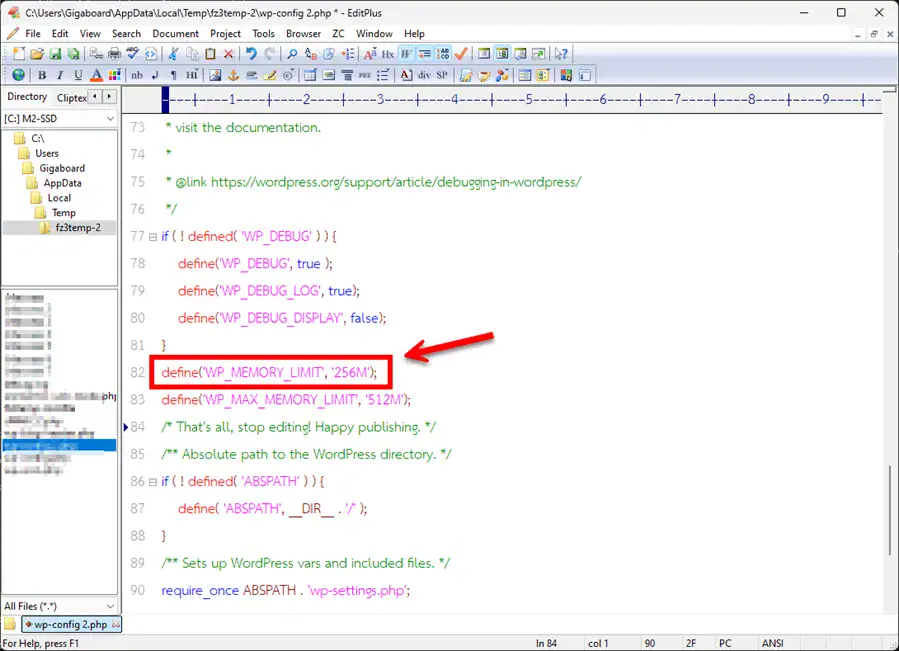Click the scissors Cut icon
The width and height of the screenshot is (899, 651).
click(x=173, y=54)
